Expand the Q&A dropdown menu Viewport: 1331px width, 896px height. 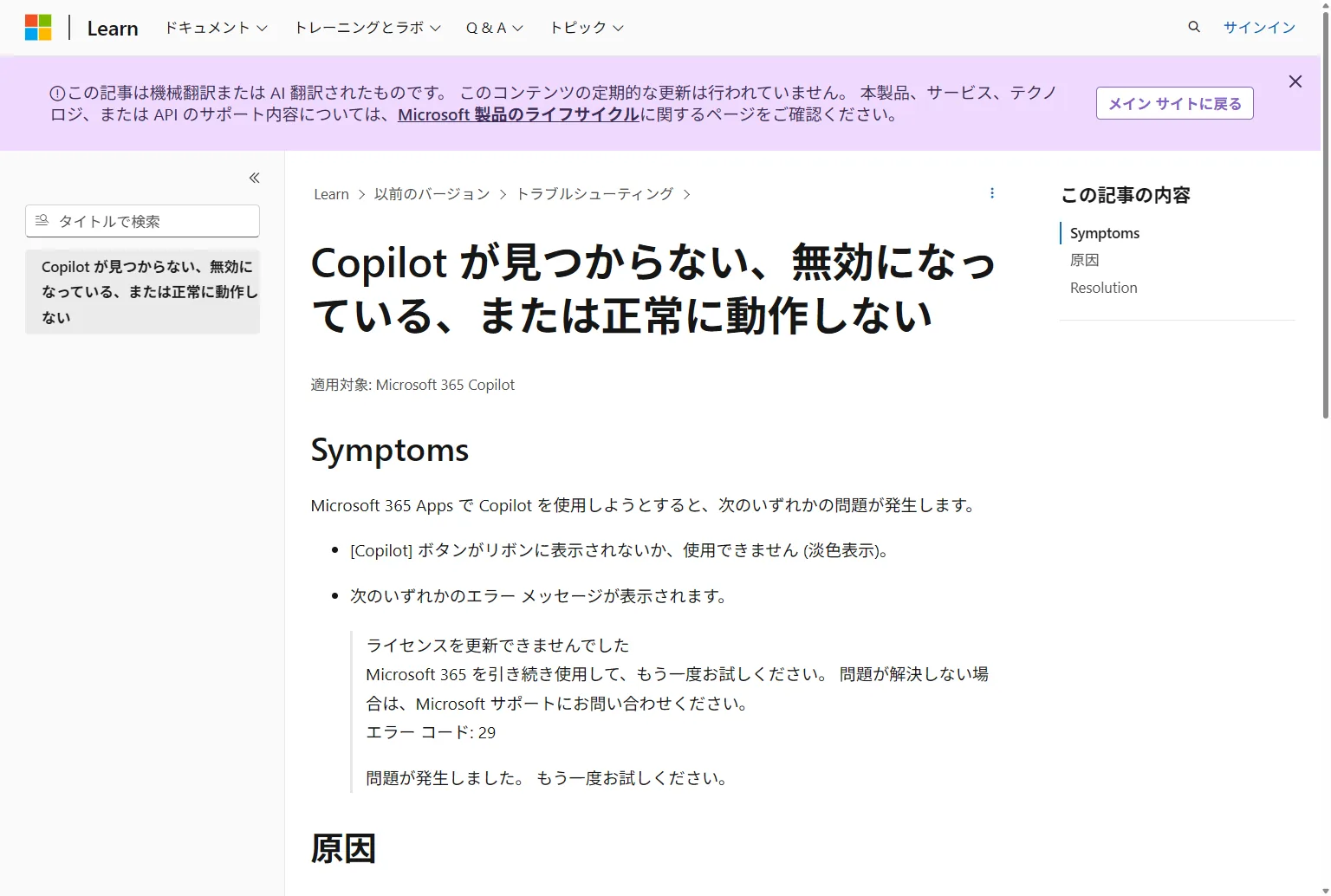point(495,28)
